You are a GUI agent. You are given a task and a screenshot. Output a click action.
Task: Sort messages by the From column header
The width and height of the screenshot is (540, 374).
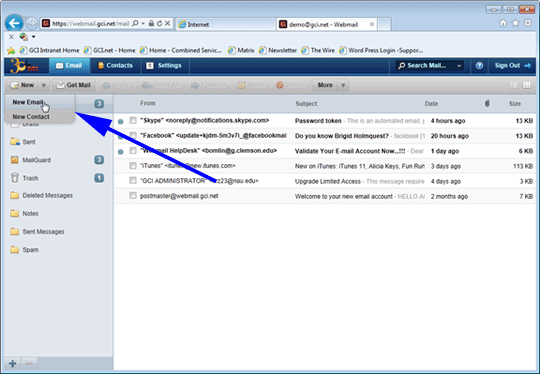148,103
